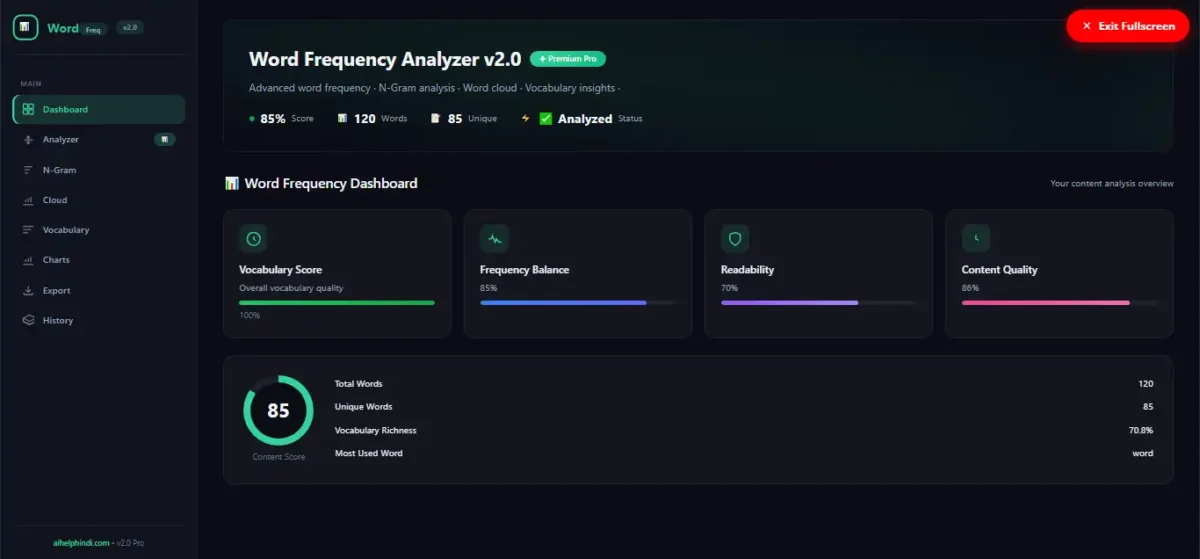The image size is (1200, 559).
Task: Click the X icon in Exit Fullscreen
Action: coord(1086,26)
